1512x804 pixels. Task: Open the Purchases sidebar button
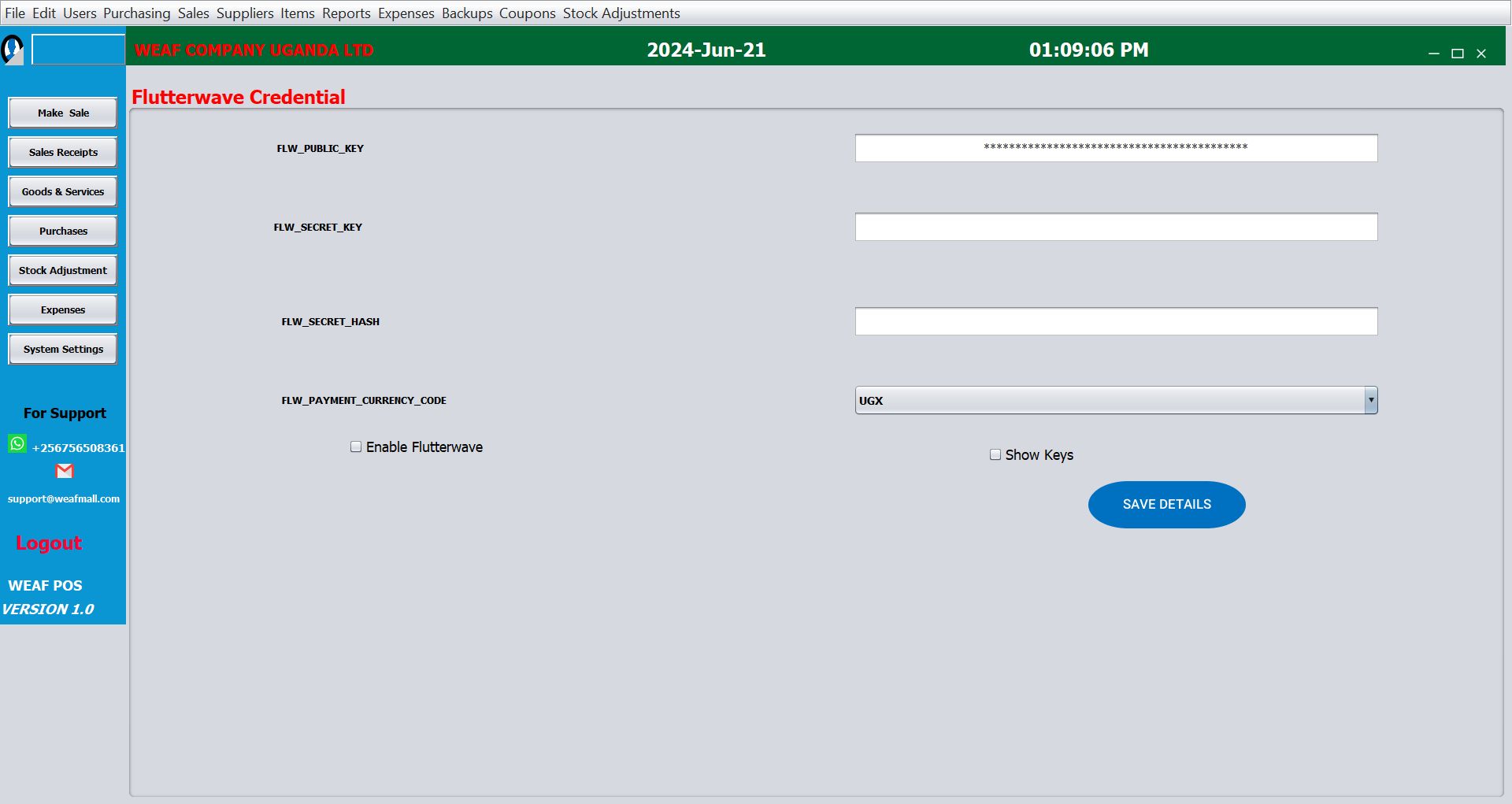(x=63, y=231)
